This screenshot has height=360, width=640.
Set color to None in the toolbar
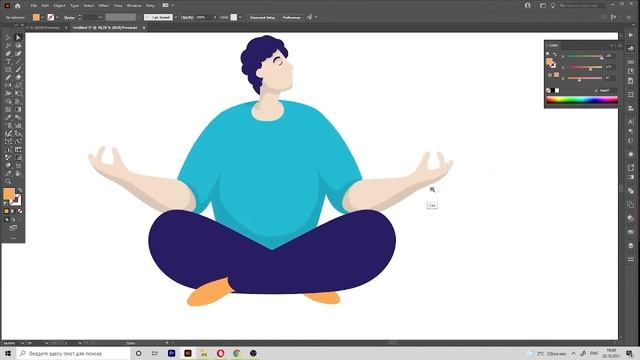tap(20, 211)
